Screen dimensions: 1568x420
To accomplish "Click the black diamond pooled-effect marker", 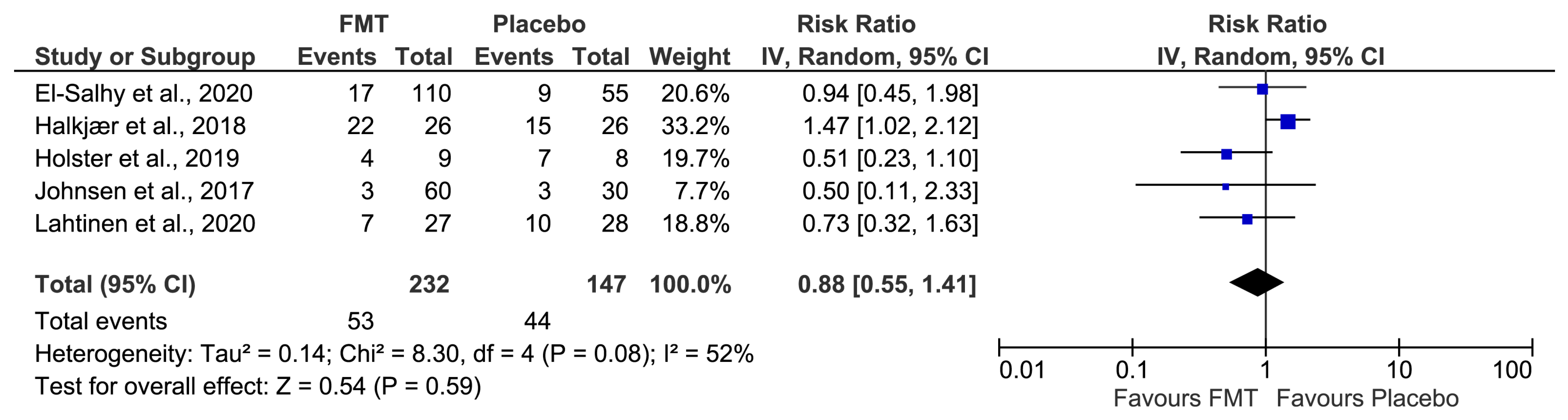I will tap(1257, 283).
